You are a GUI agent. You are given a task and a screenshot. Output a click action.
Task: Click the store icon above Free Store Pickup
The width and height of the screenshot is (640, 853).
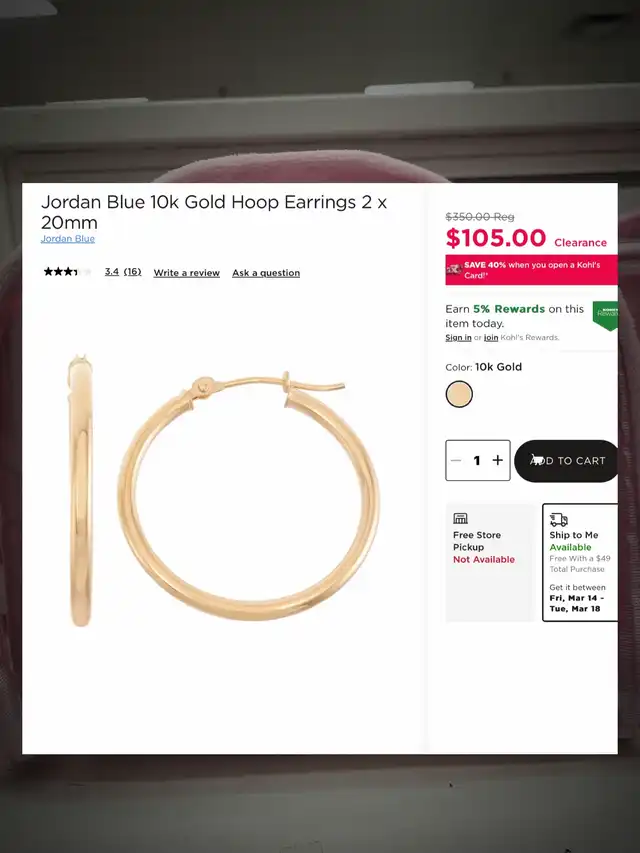pos(461,519)
